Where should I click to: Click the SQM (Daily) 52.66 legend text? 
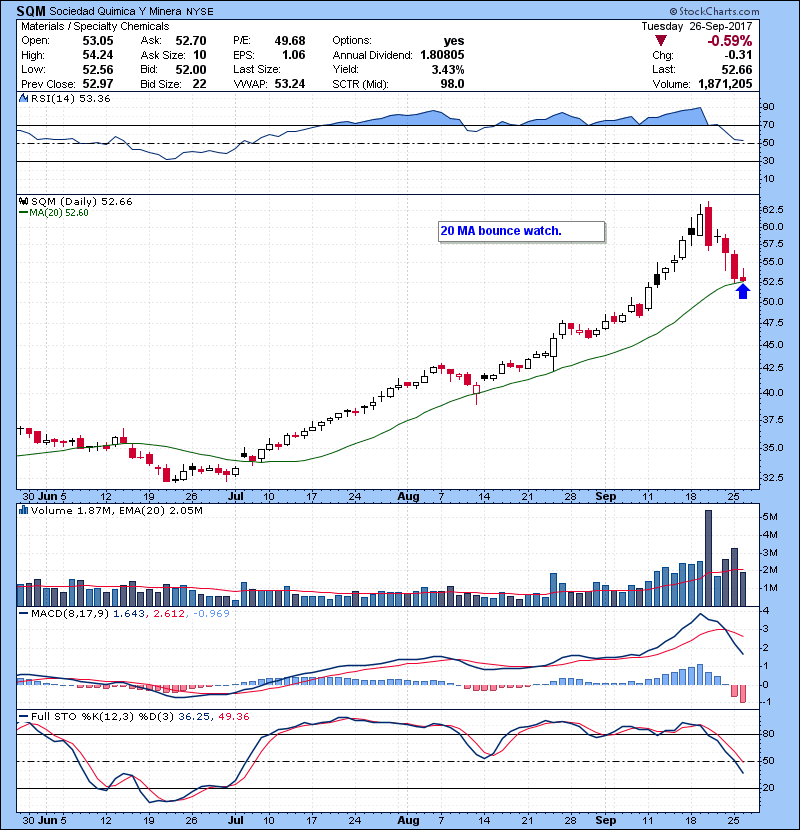(x=82, y=201)
